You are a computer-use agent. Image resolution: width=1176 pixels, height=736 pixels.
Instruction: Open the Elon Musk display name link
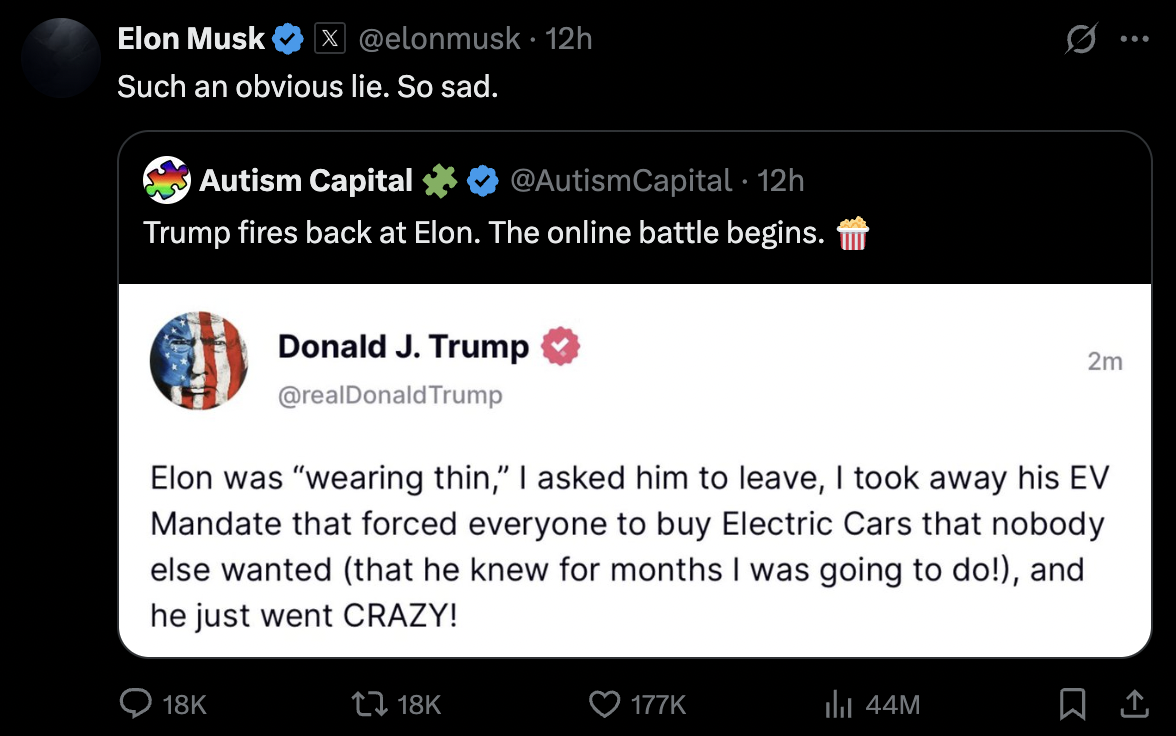point(190,38)
